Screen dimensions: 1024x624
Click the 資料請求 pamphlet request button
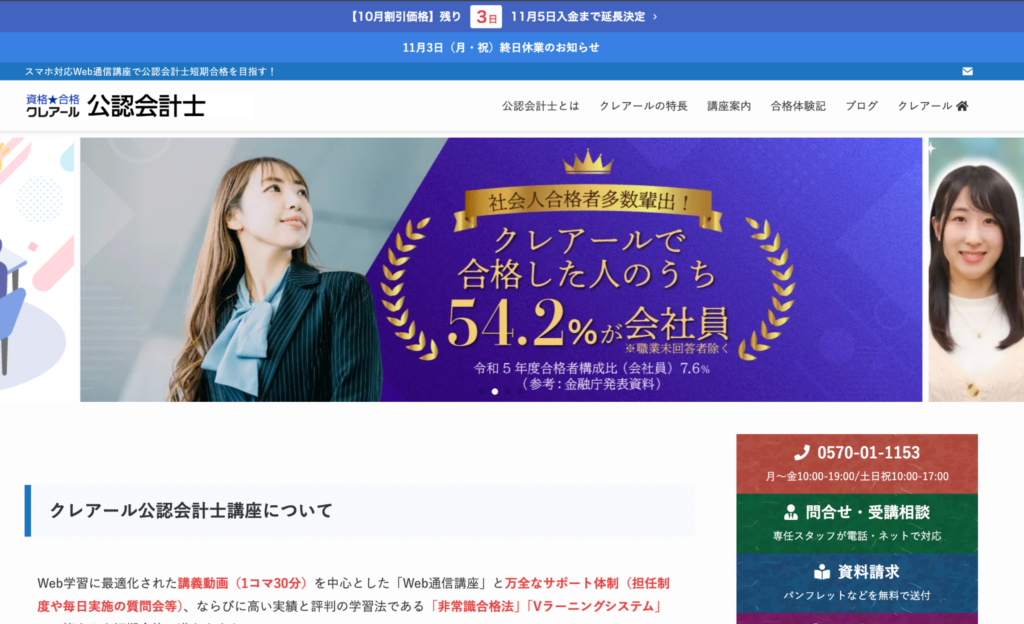tap(857, 583)
